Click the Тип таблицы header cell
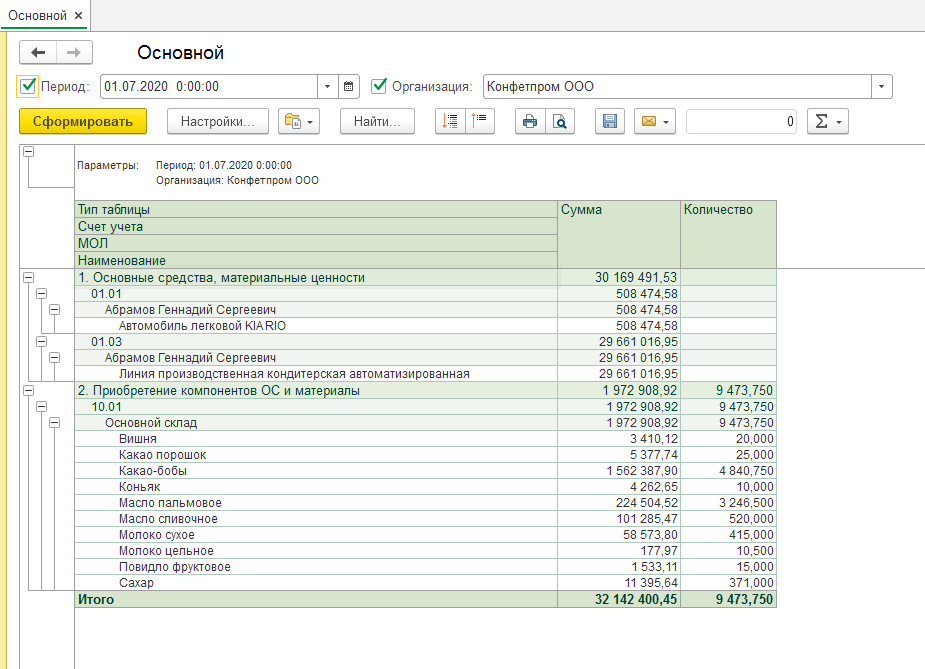 [316, 209]
